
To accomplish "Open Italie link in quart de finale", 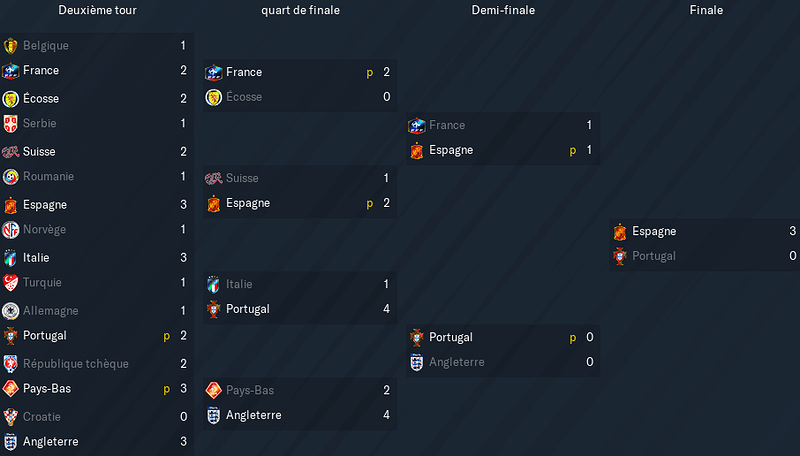I will pyautogui.click(x=239, y=284).
